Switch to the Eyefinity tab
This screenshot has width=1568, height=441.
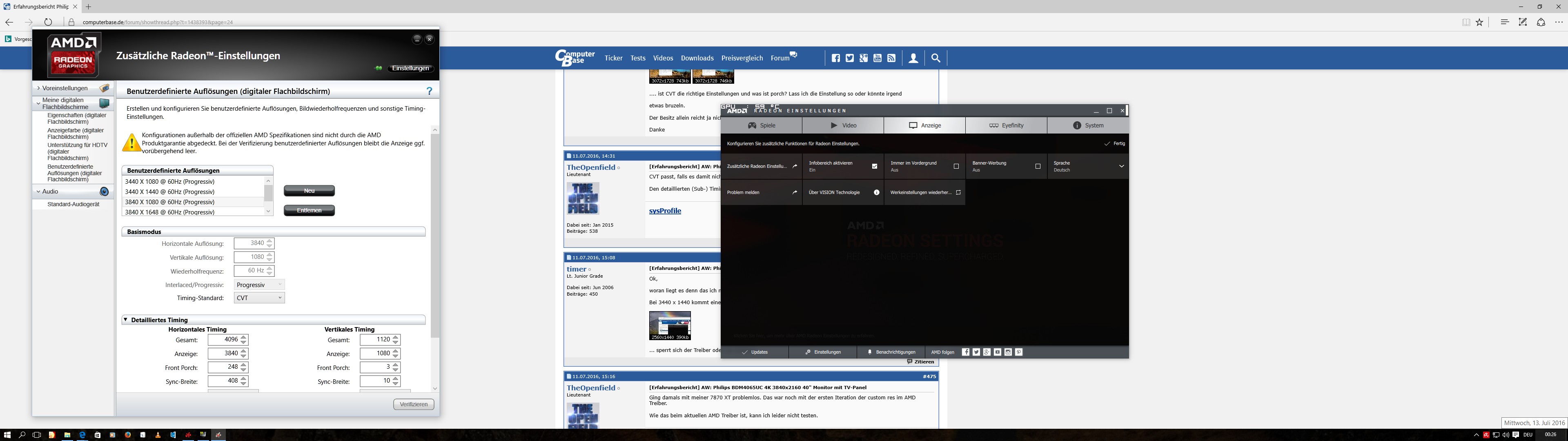[x=1006, y=125]
